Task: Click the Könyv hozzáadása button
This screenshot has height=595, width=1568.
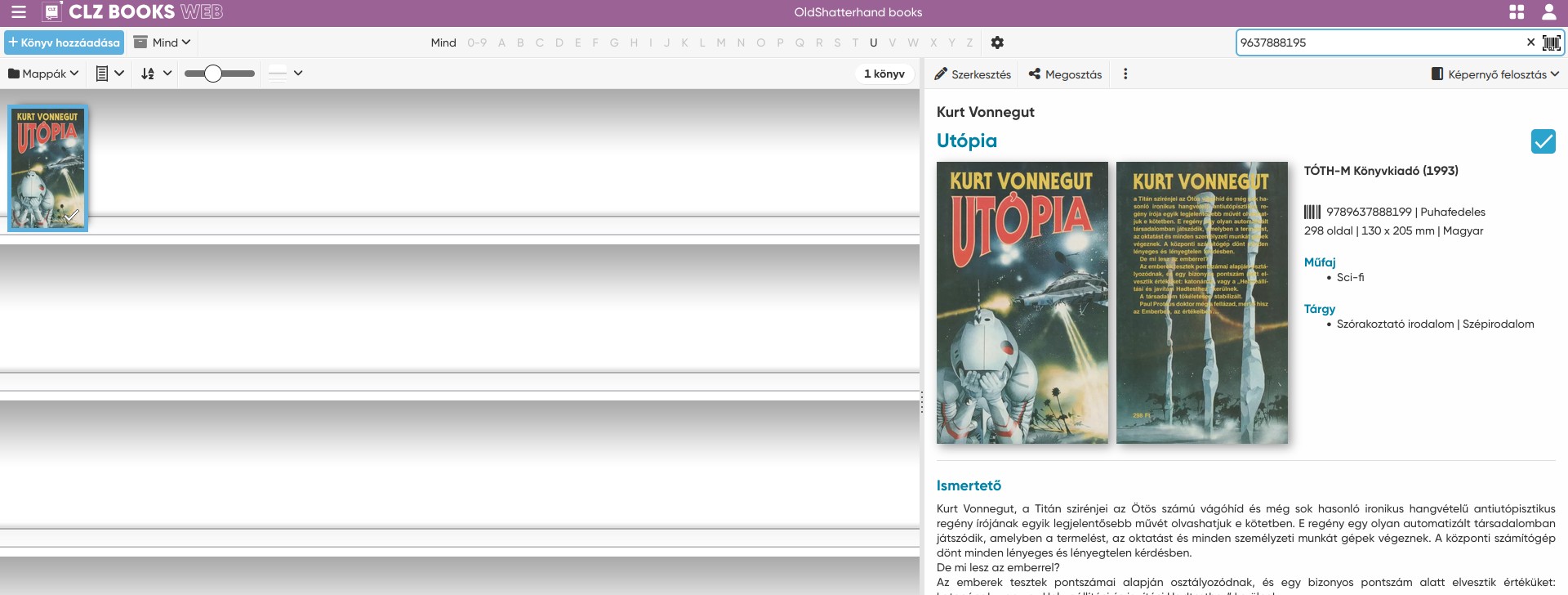Action: pyautogui.click(x=64, y=42)
